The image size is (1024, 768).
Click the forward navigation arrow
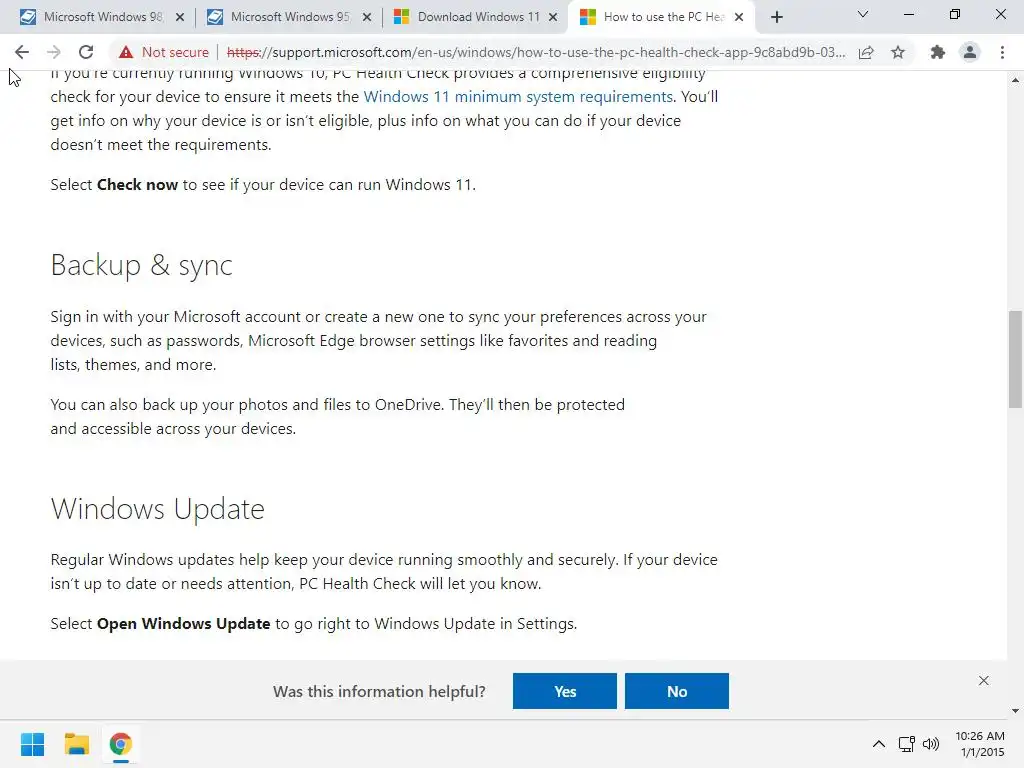point(54,52)
